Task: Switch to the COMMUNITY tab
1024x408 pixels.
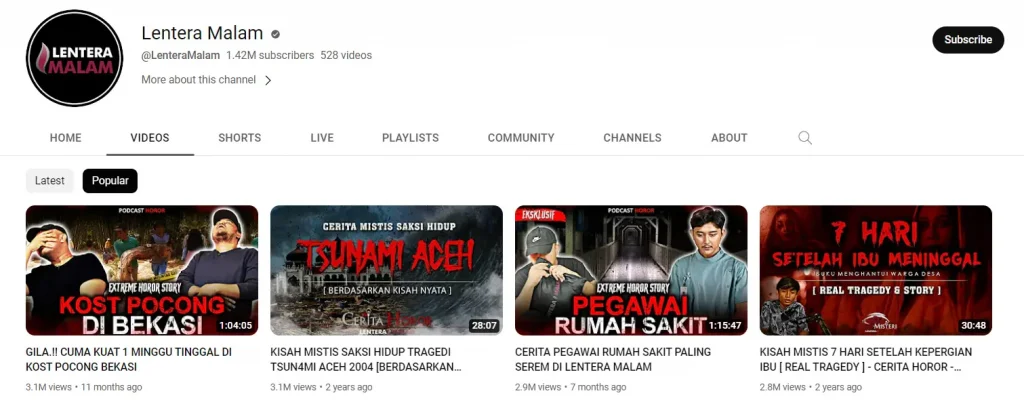Action: pos(520,138)
